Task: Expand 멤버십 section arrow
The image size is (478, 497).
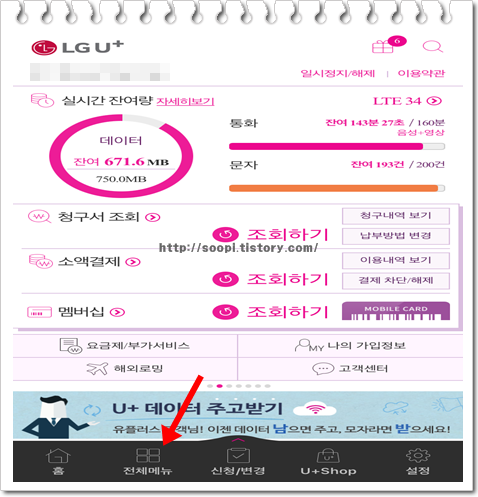Action: (x=117, y=312)
